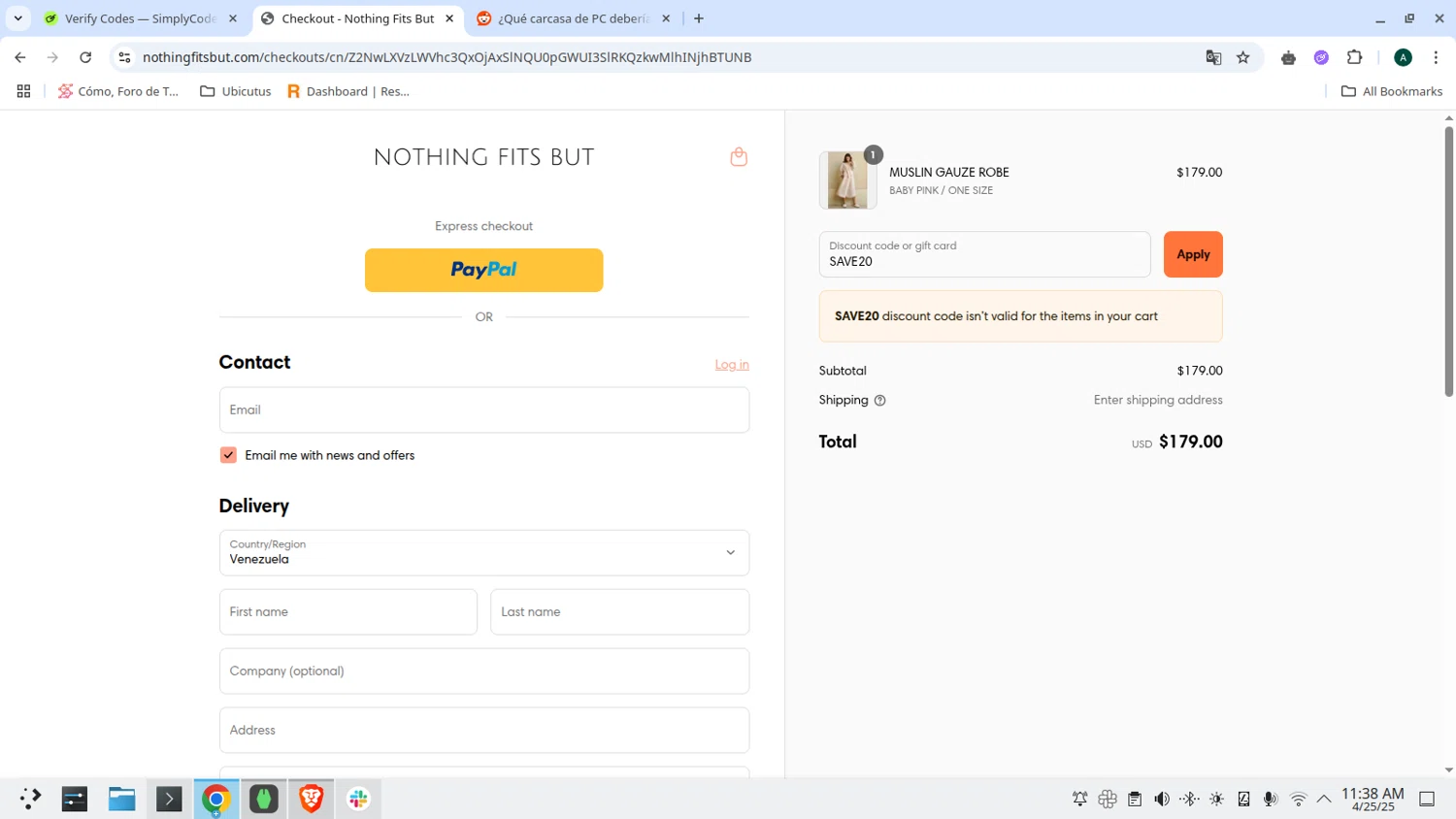Open the Chrome profile avatar
This screenshot has height=819, width=1456.
(x=1403, y=57)
